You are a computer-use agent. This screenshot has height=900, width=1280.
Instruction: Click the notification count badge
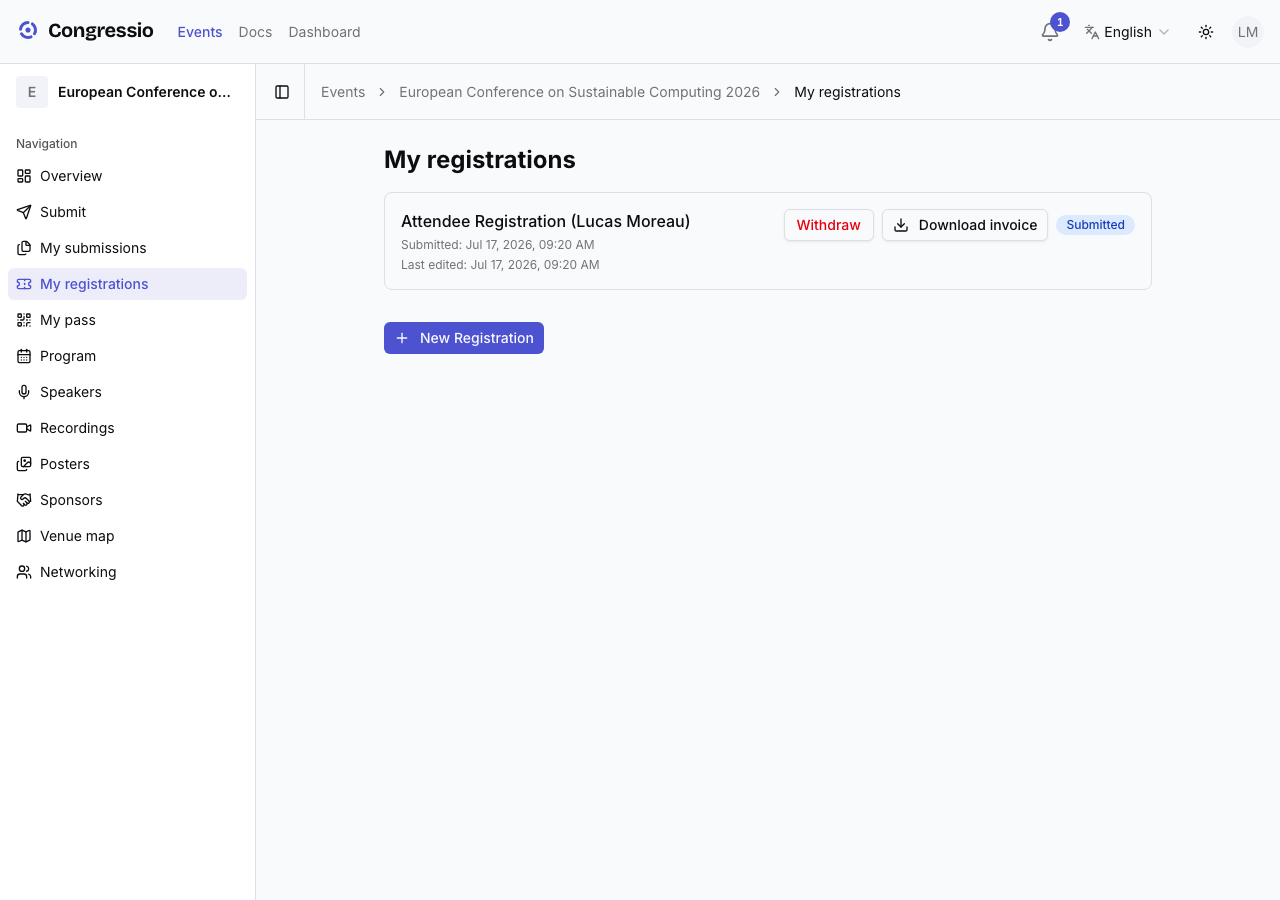1060,22
